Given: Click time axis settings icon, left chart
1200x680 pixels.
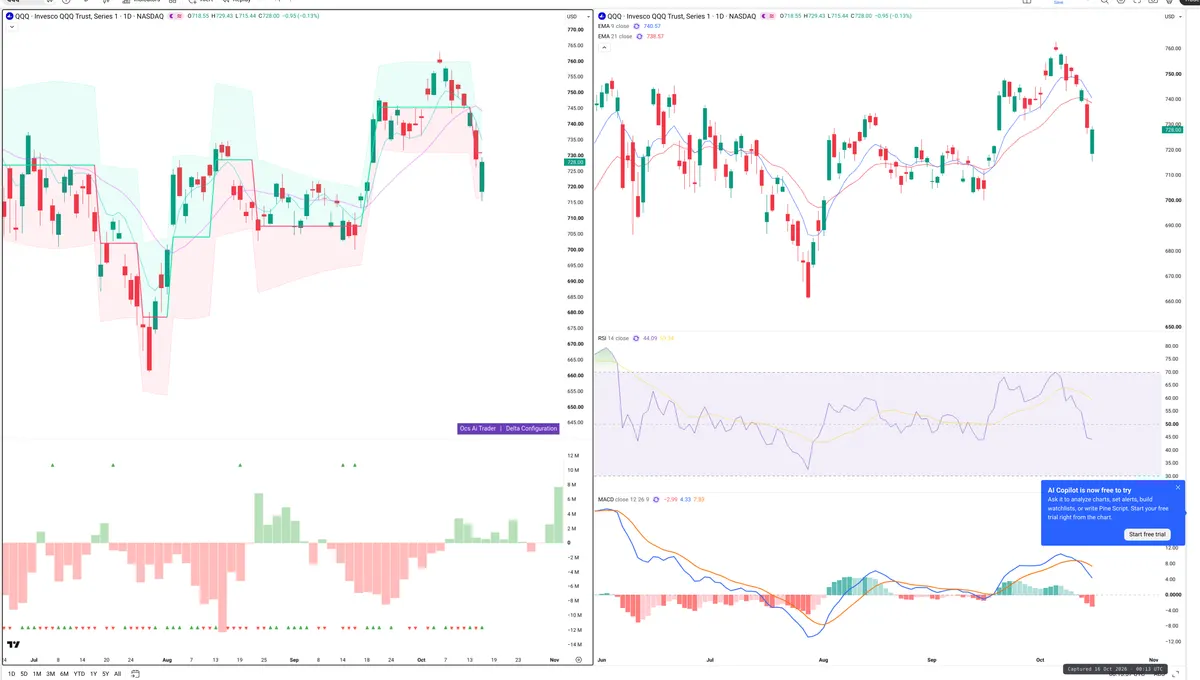Looking at the screenshot, I should (x=578, y=660).
